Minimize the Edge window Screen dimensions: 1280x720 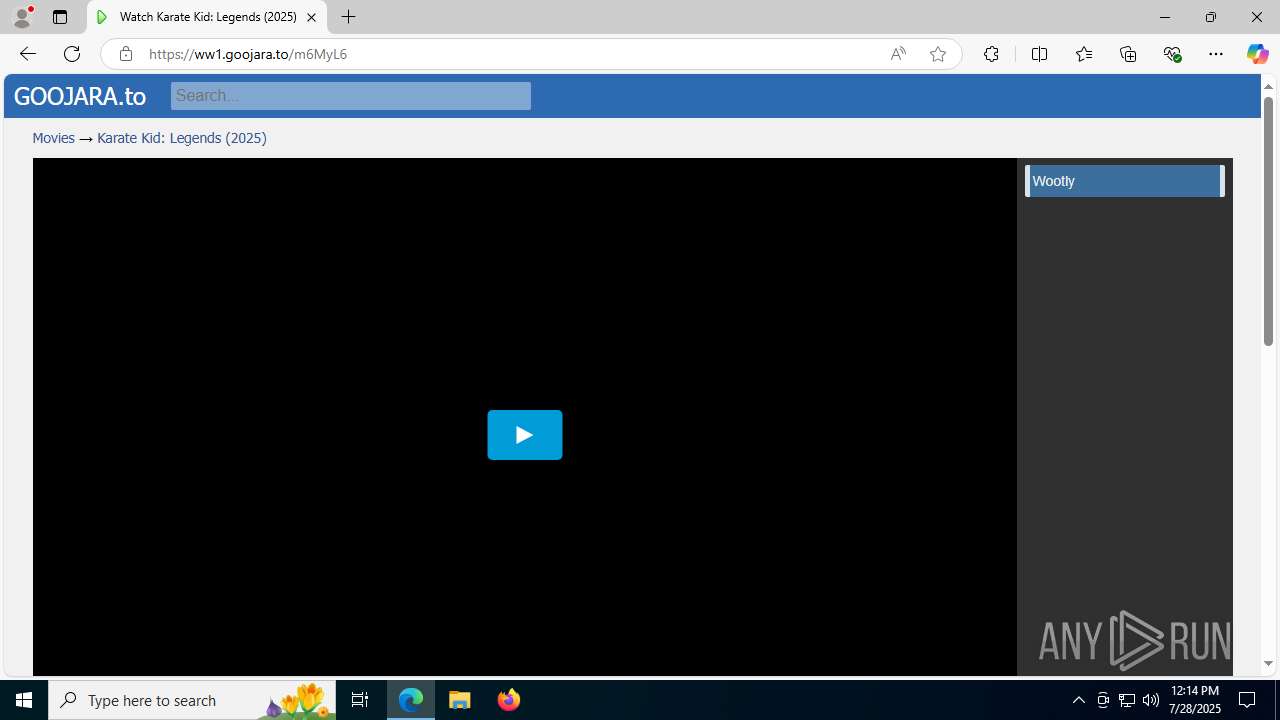[1164, 17]
